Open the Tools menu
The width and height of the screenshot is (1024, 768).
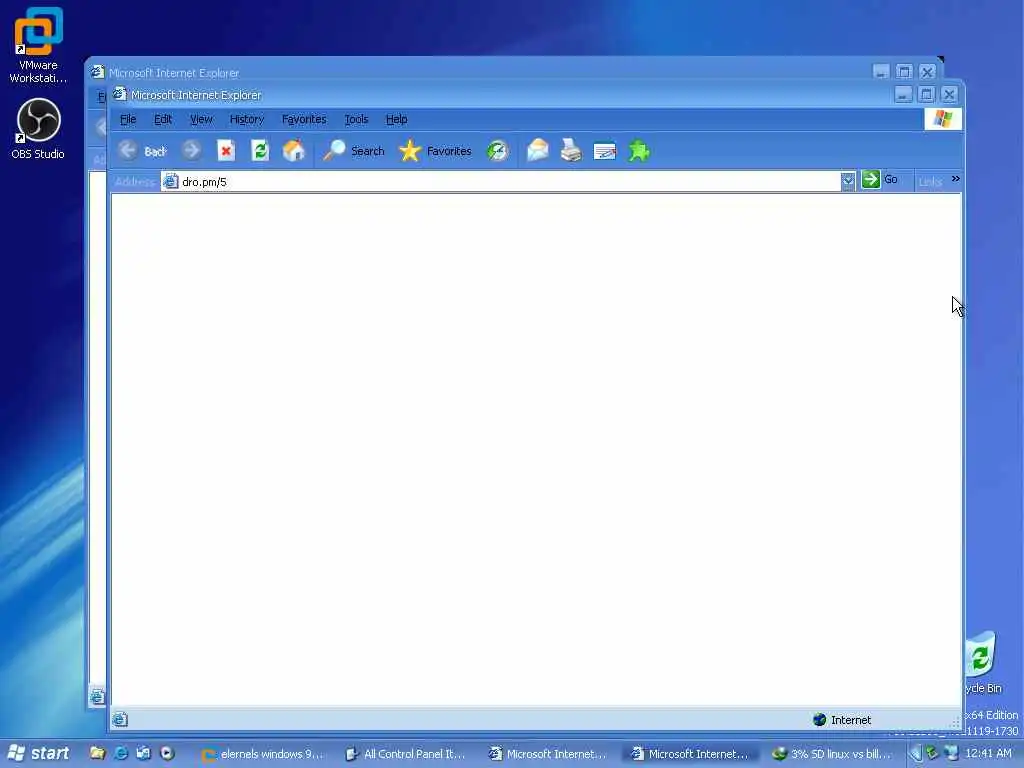356,120
